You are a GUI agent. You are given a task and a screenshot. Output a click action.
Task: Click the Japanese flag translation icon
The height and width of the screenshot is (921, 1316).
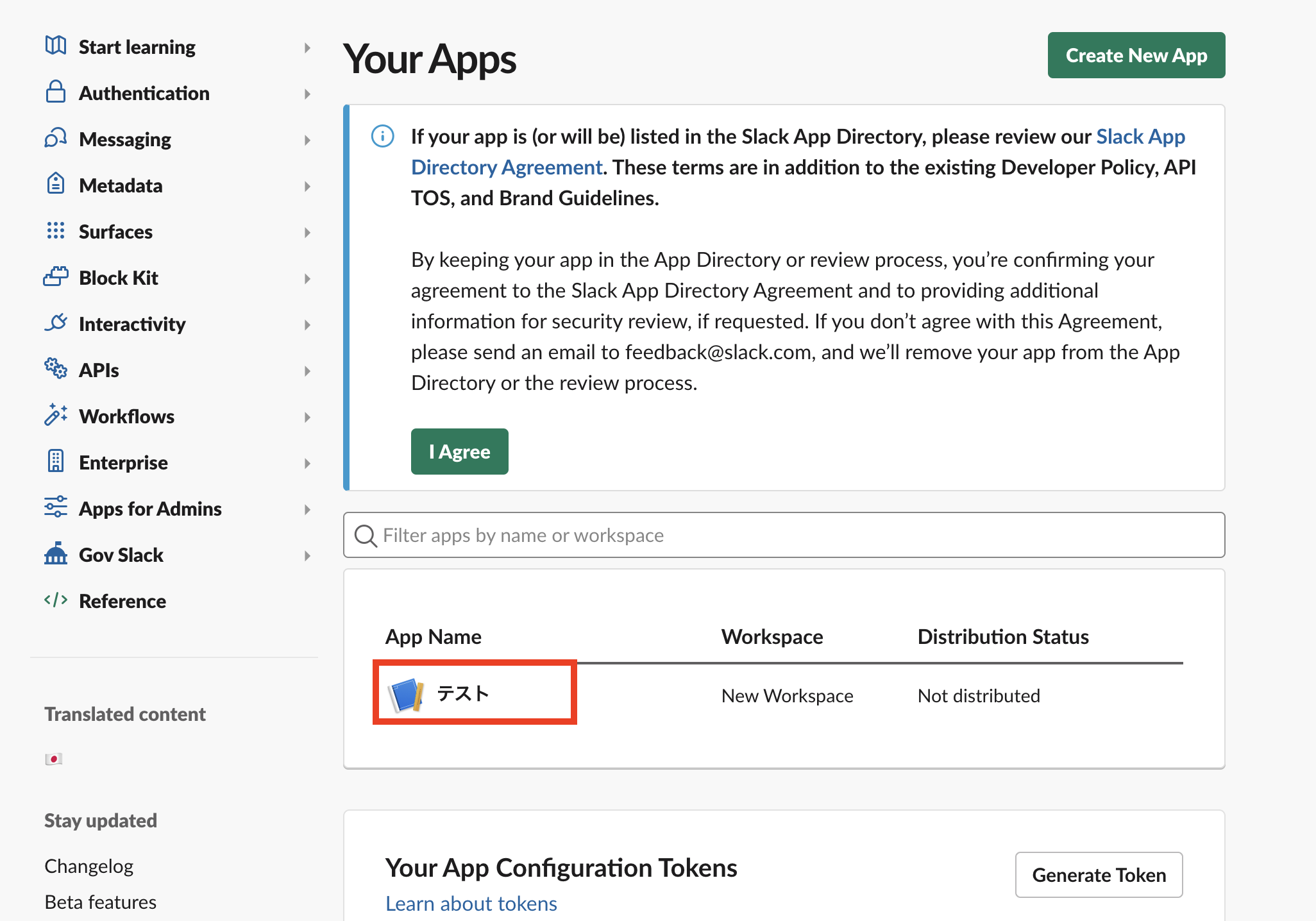point(54,759)
